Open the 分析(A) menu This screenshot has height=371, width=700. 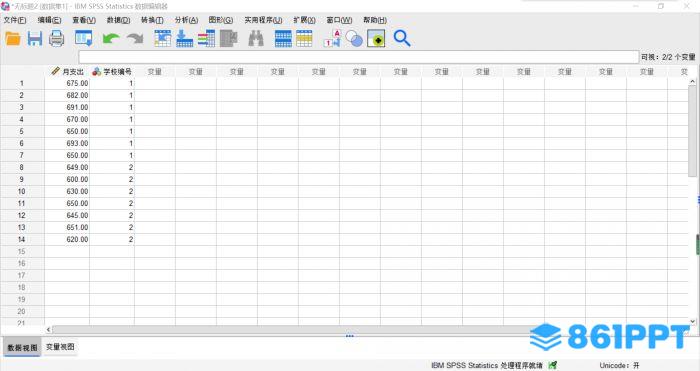tap(186, 20)
